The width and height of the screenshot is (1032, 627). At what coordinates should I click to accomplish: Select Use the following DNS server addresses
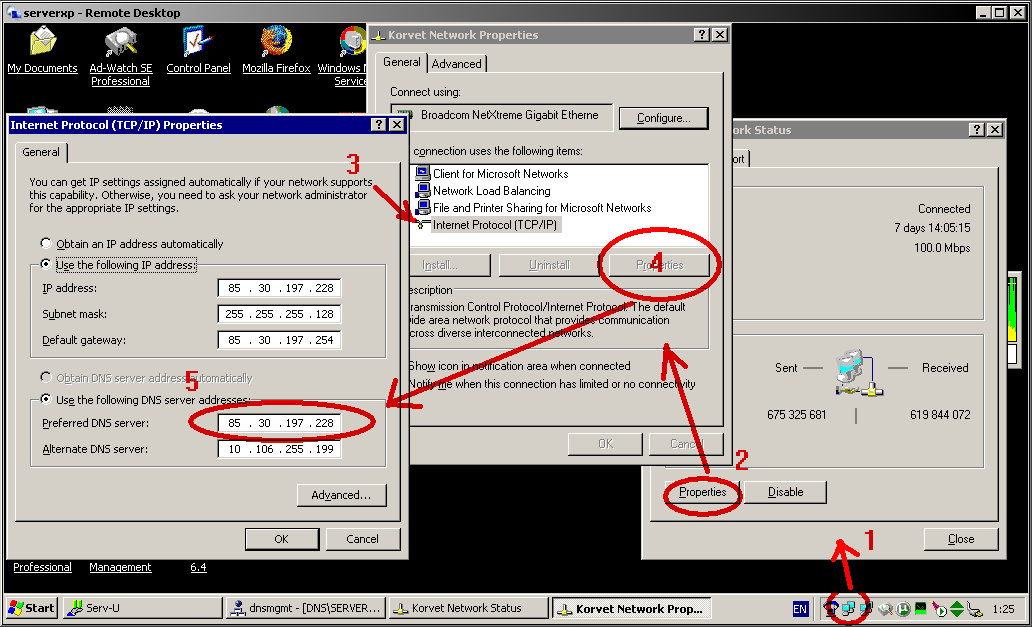click(x=45, y=399)
